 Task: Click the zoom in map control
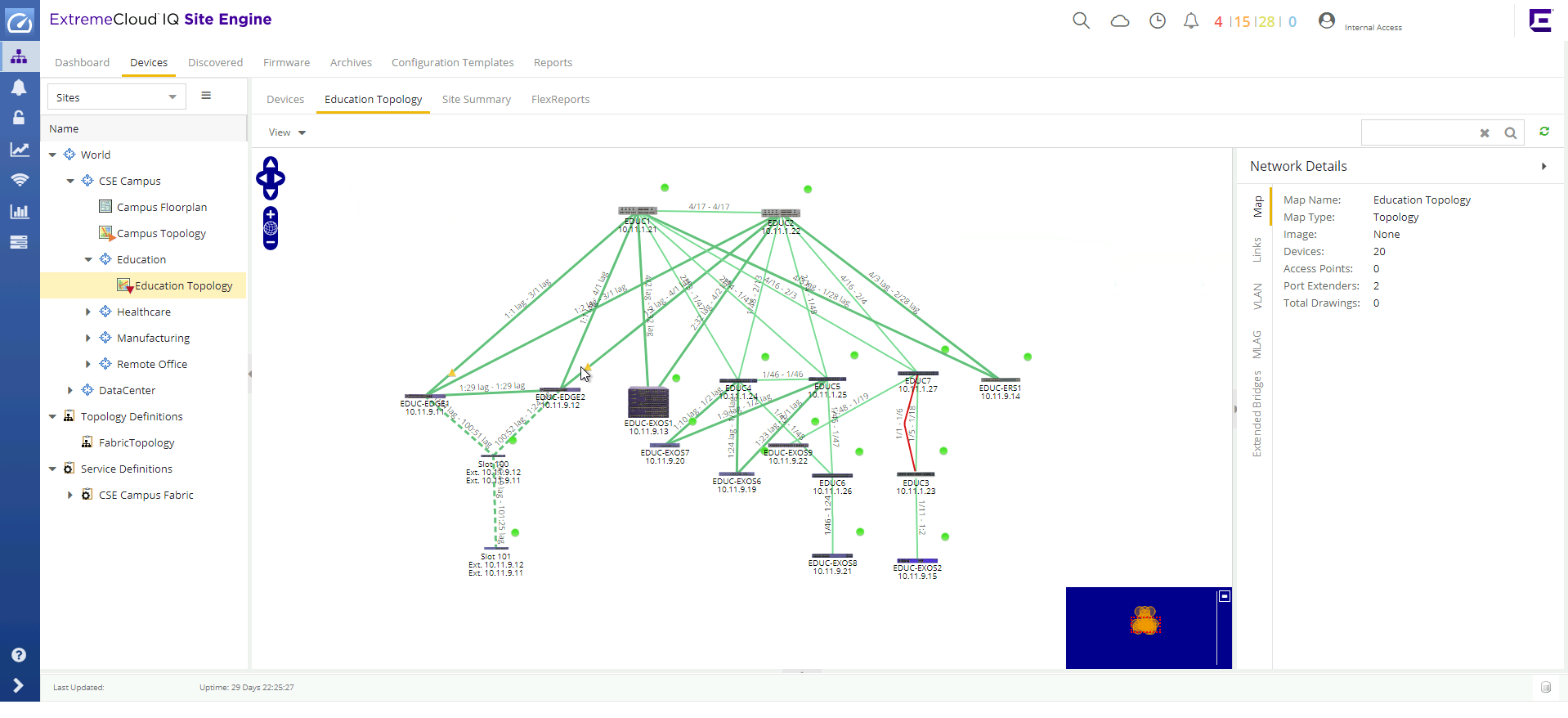[271, 214]
